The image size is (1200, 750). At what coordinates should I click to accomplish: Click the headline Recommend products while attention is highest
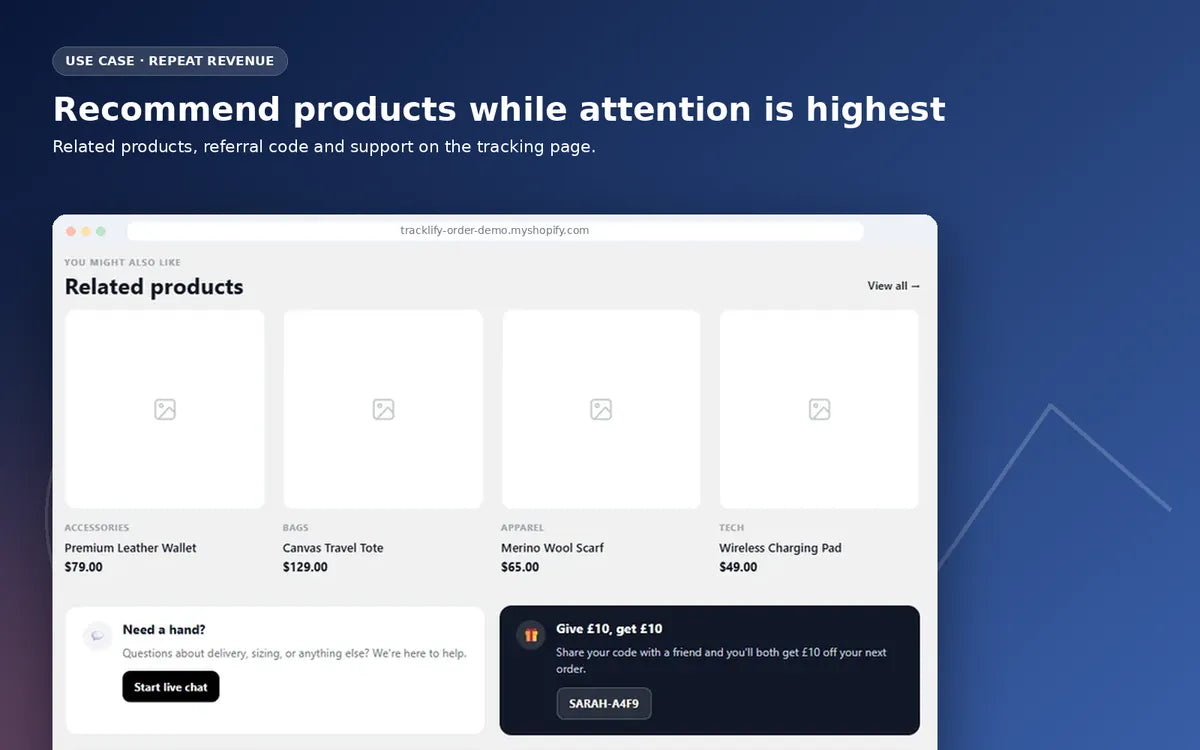coord(499,109)
